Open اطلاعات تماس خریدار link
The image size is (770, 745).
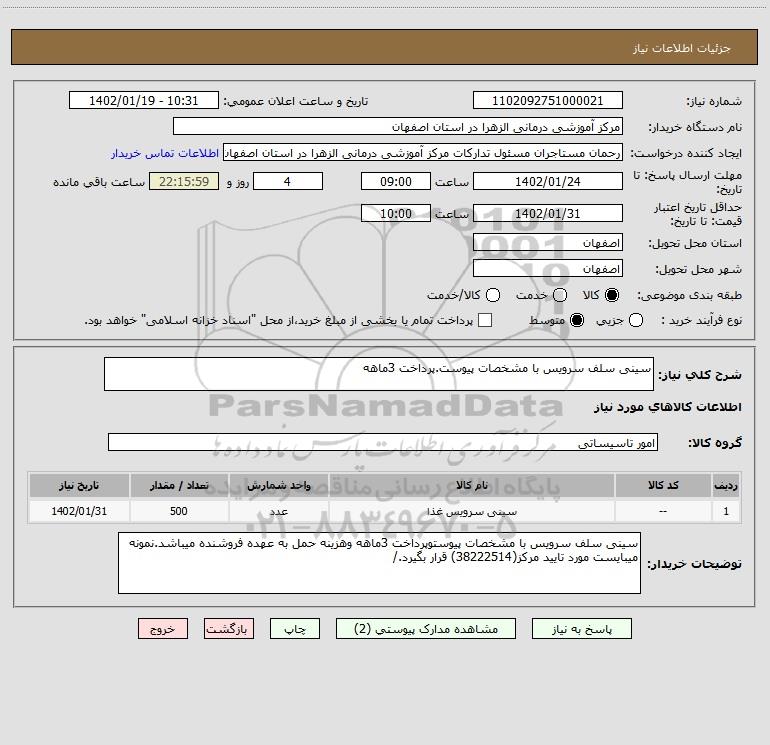(x=165, y=153)
